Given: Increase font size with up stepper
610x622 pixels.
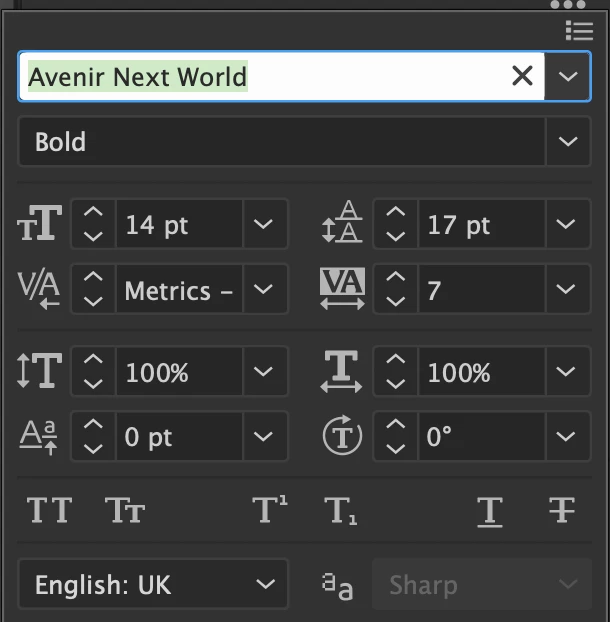Looking at the screenshot, I should [93, 212].
